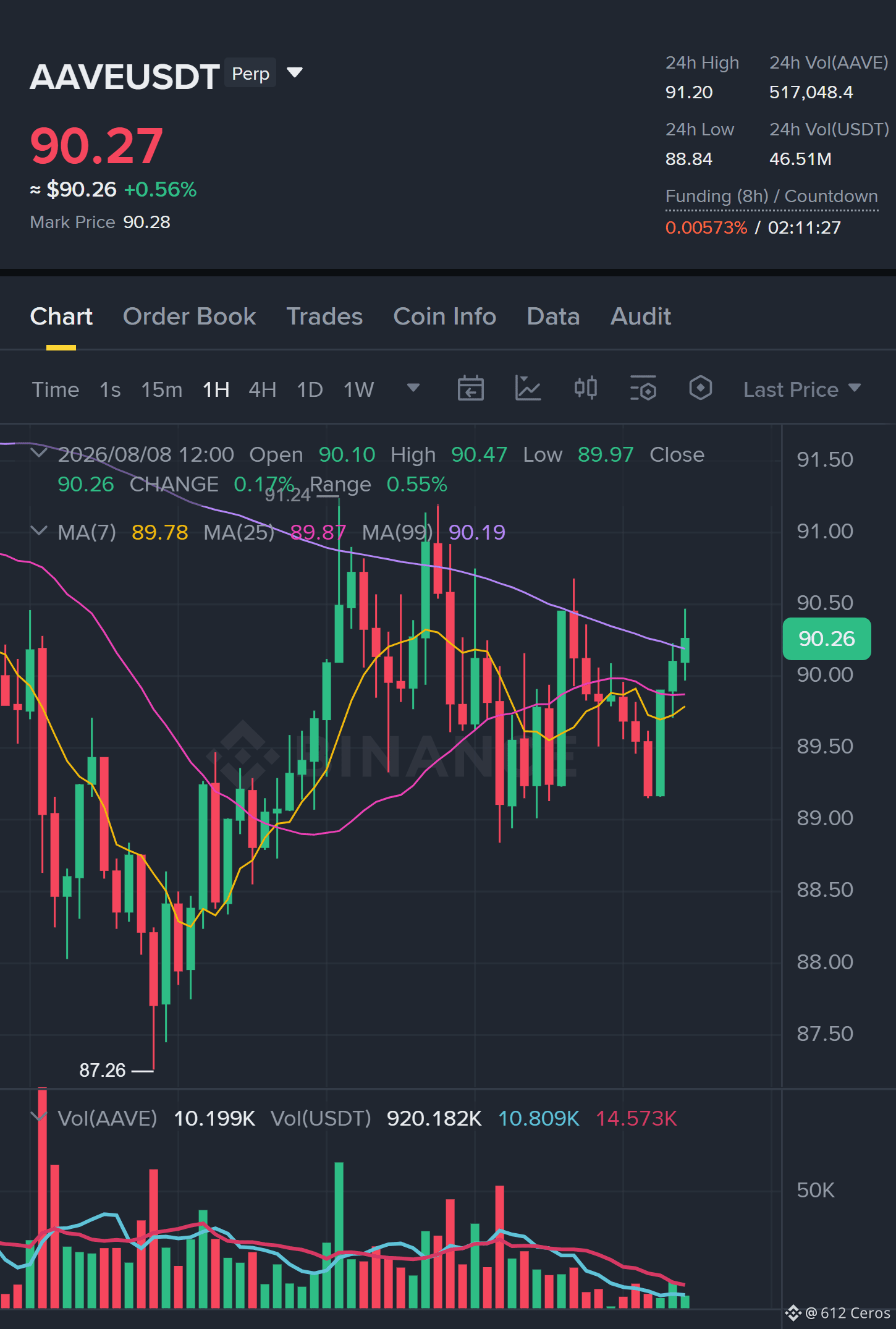Open the Coin Info tab
The height and width of the screenshot is (1329, 896).
(x=444, y=316)
